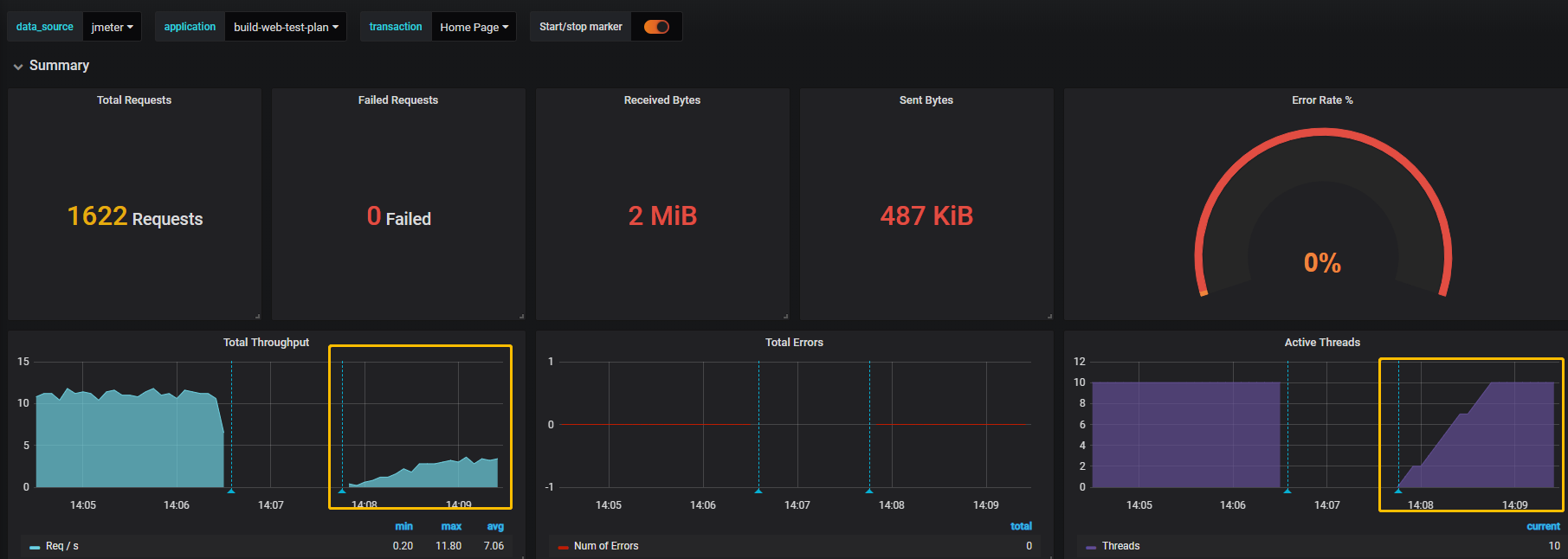Collapse the Summary row chevron

18,67
